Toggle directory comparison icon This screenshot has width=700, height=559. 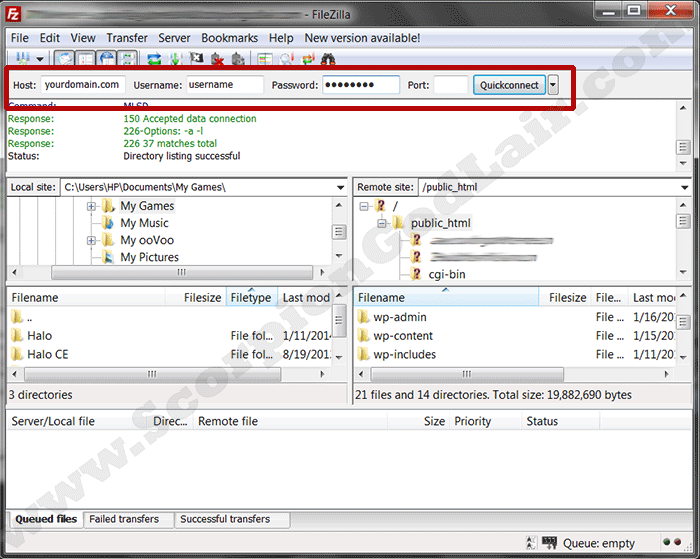click(x=287, y=58)
